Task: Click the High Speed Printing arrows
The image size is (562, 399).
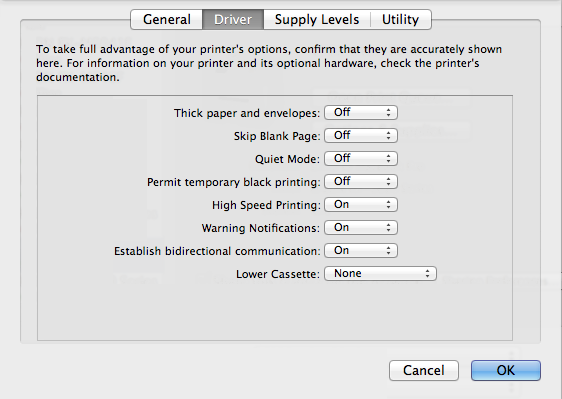Action: coord(388,204)
